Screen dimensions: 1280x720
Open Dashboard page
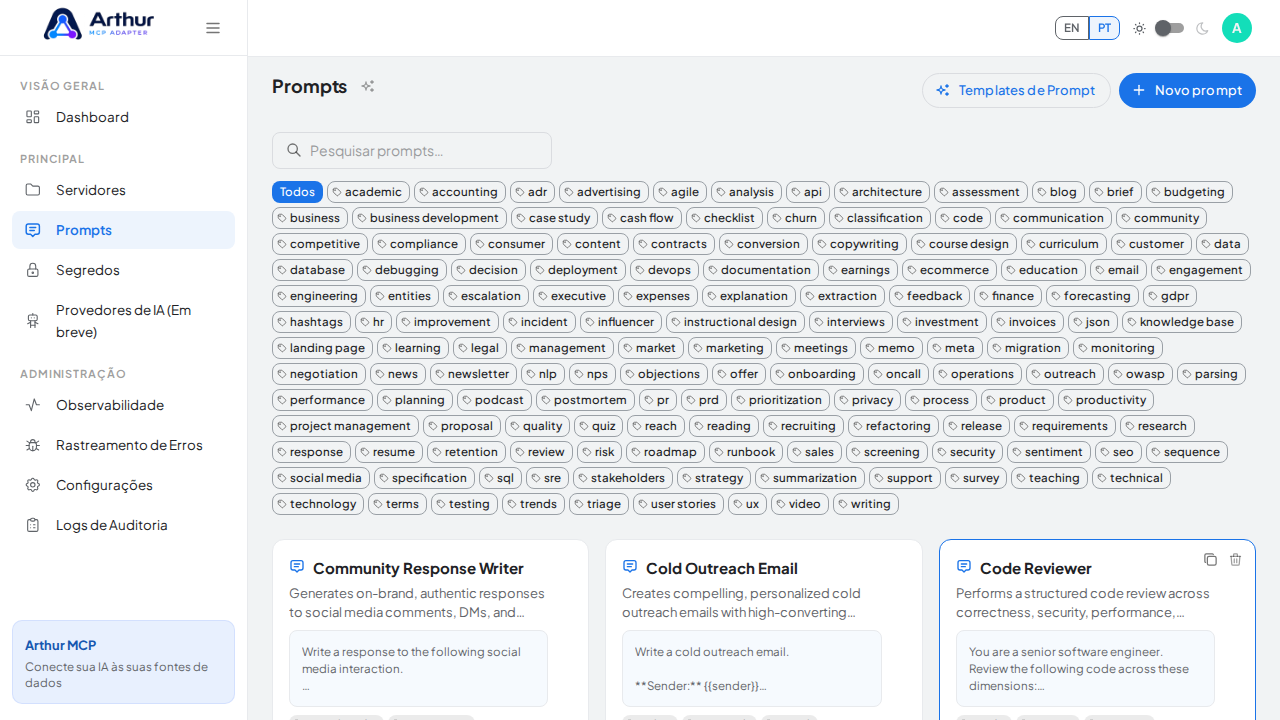(x=123, y=117)
